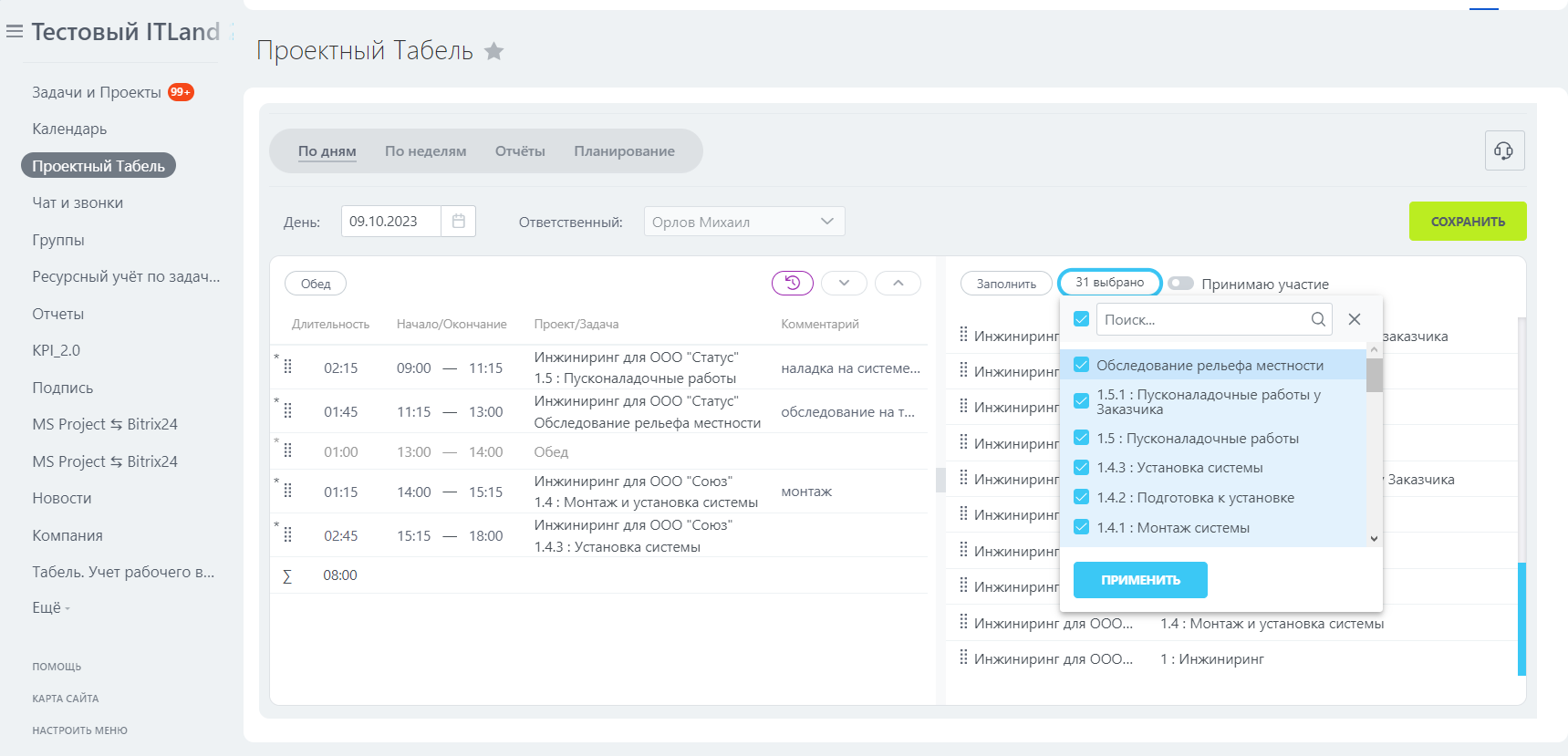Click the ПРИМЕНИТЬ button

tap(1140, 580)
